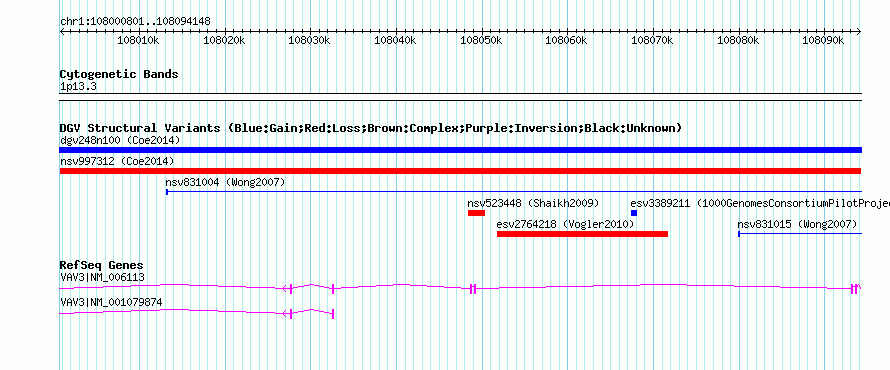Click the red nsv997312 loss bar
Viewport: 890px width, 370px height.
(x=460, y=171)
